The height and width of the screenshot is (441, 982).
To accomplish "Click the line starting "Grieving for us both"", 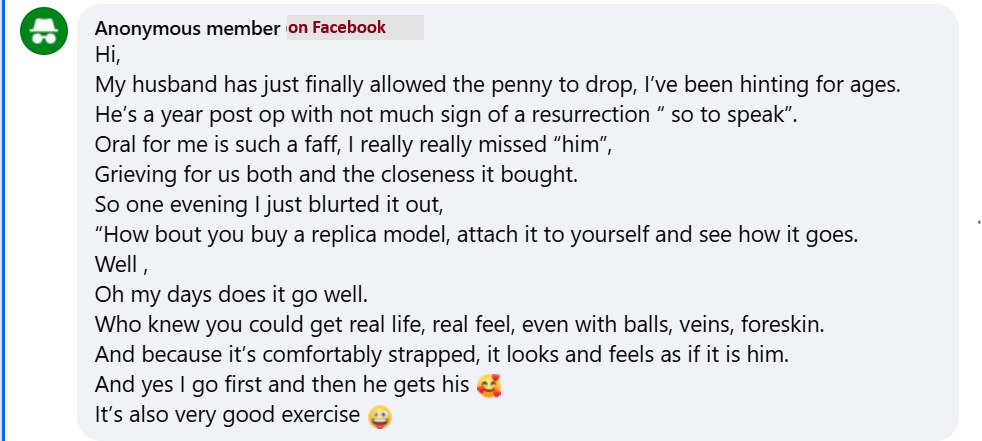I will 337,174.
